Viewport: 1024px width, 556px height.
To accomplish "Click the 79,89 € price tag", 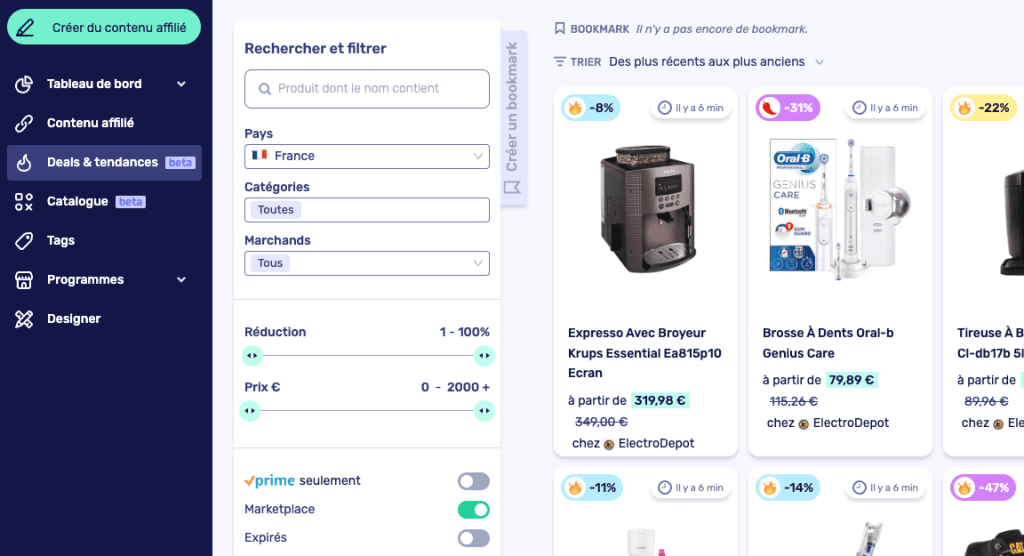I will pos(851,380).
